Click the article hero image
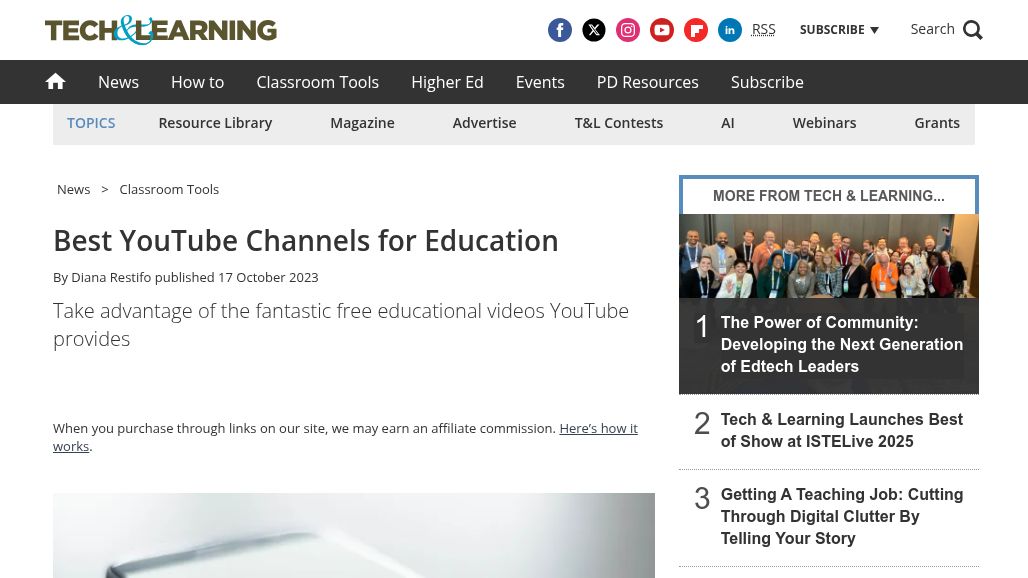The image size is (1028, 578). point(354,535)
